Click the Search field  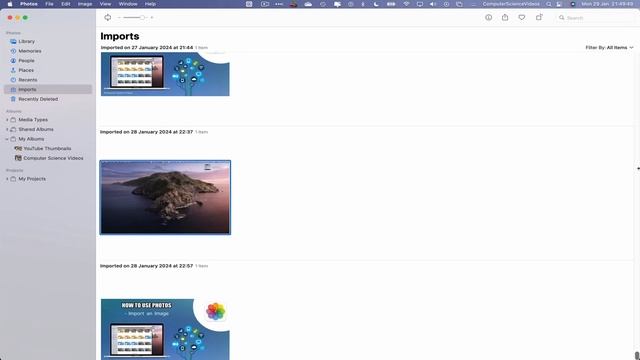594,18
